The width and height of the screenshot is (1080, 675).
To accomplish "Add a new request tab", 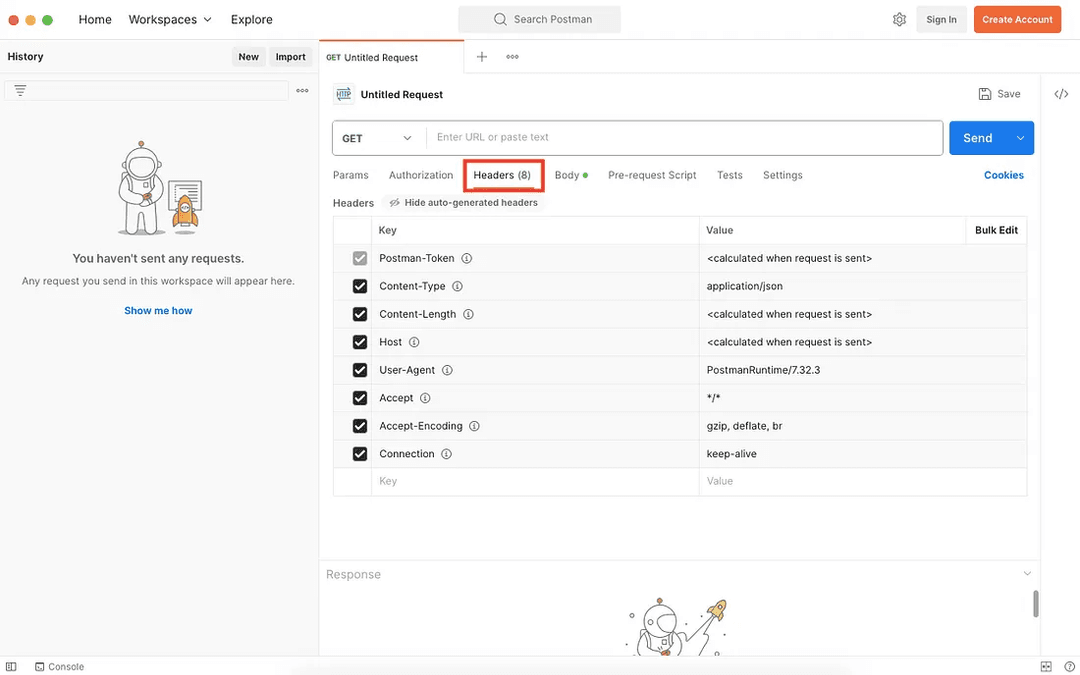I will pyautogui.click(x=482, y=57).
